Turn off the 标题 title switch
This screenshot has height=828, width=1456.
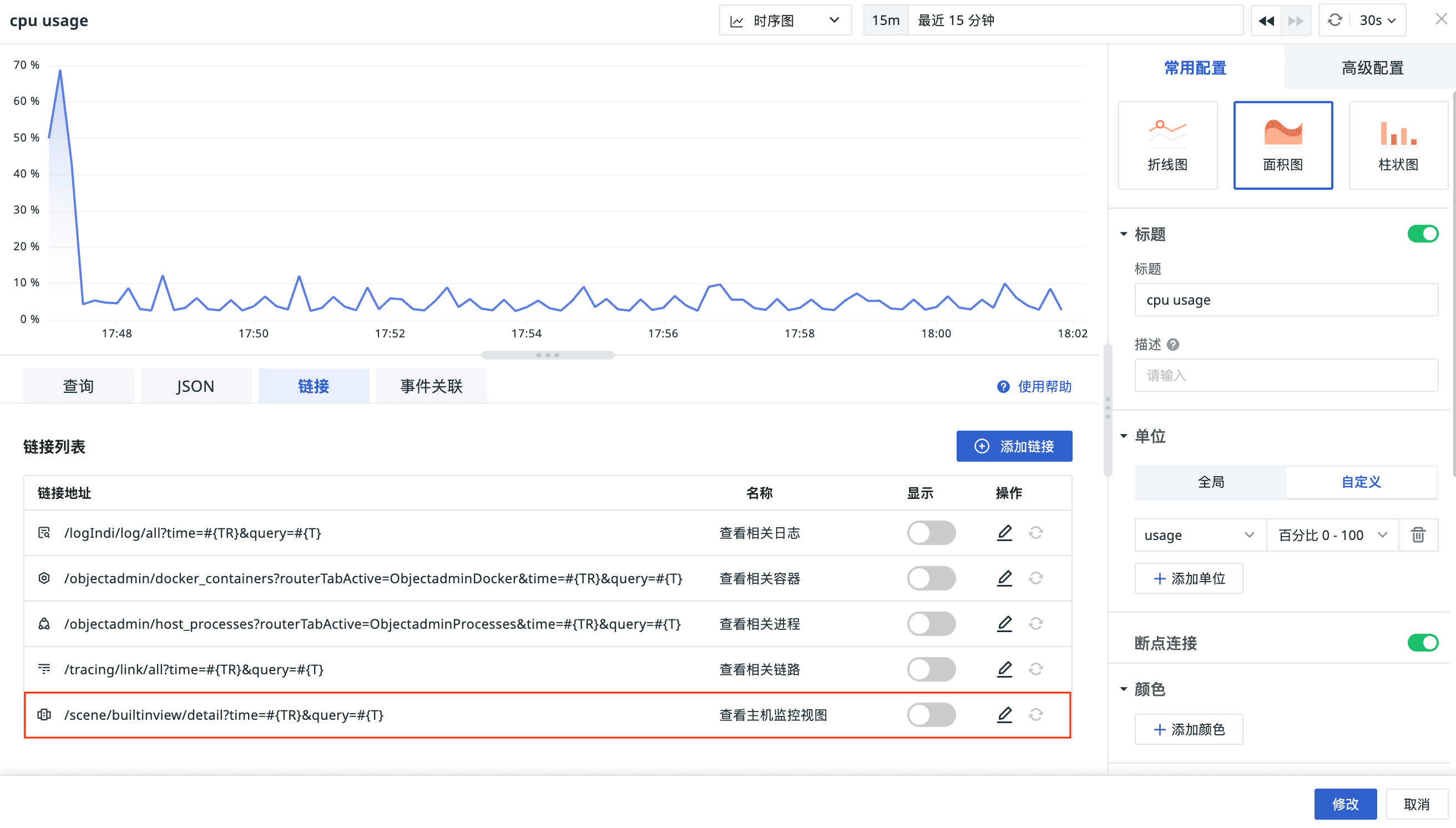tap(1423, 234)
